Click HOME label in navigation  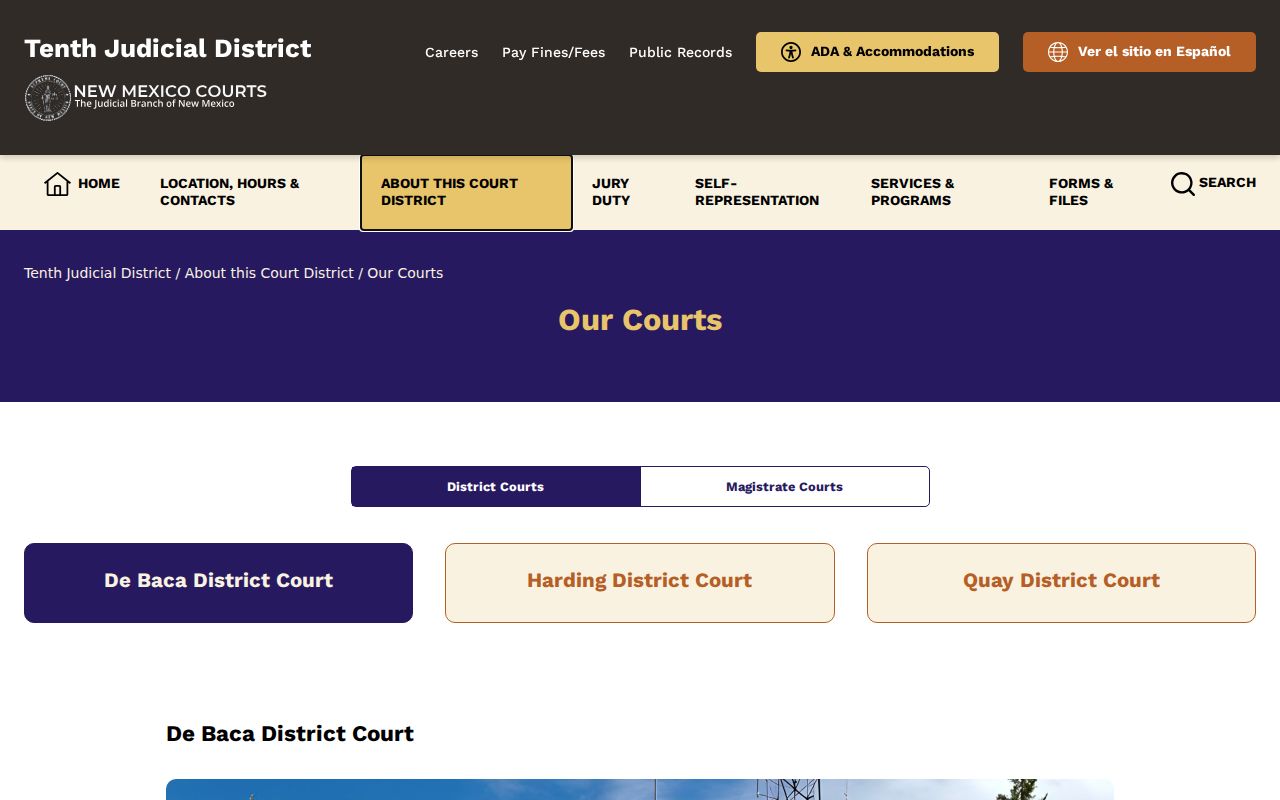[x=99, y=183]
